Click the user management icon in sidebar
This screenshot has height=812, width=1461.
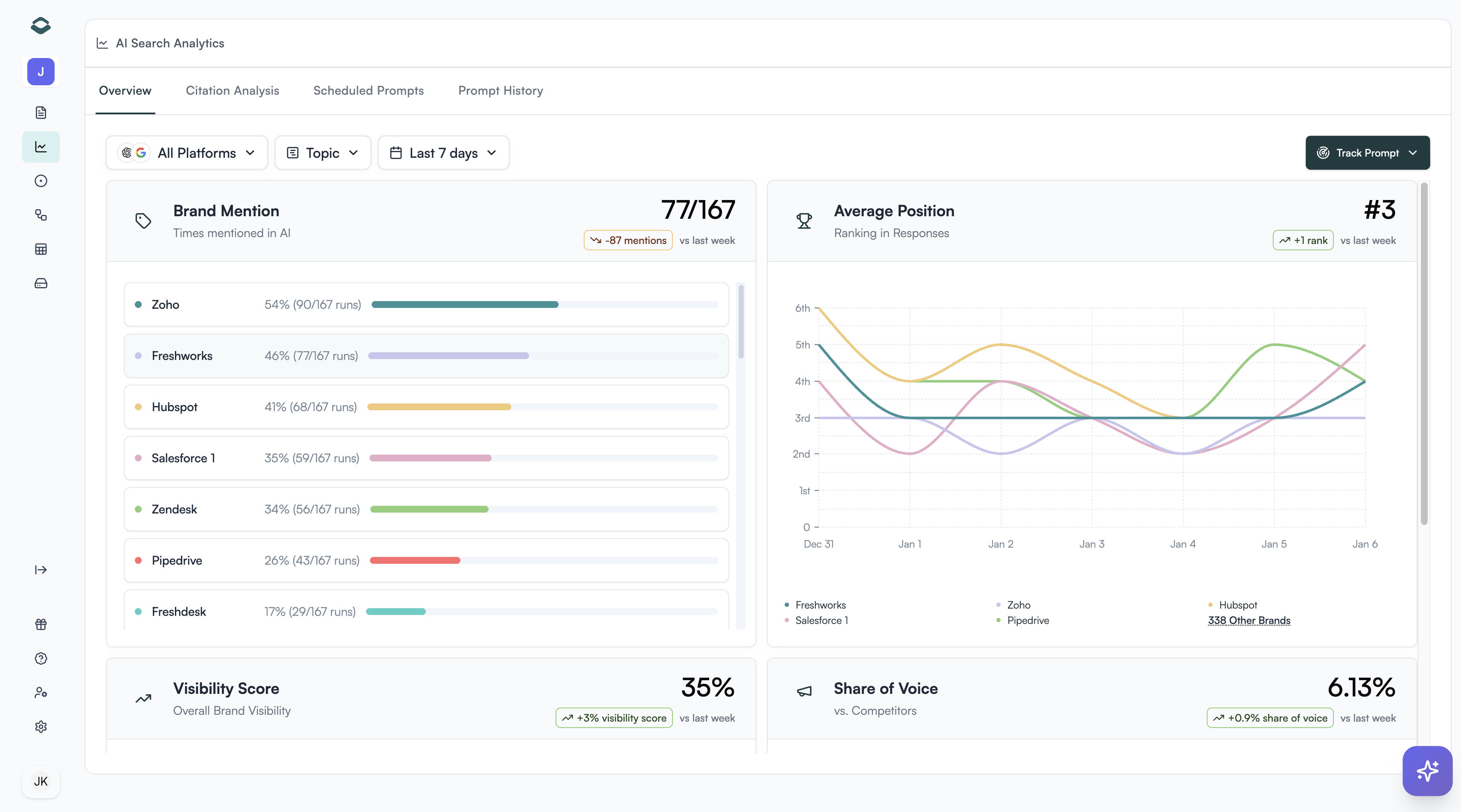[x=41, y=692]
